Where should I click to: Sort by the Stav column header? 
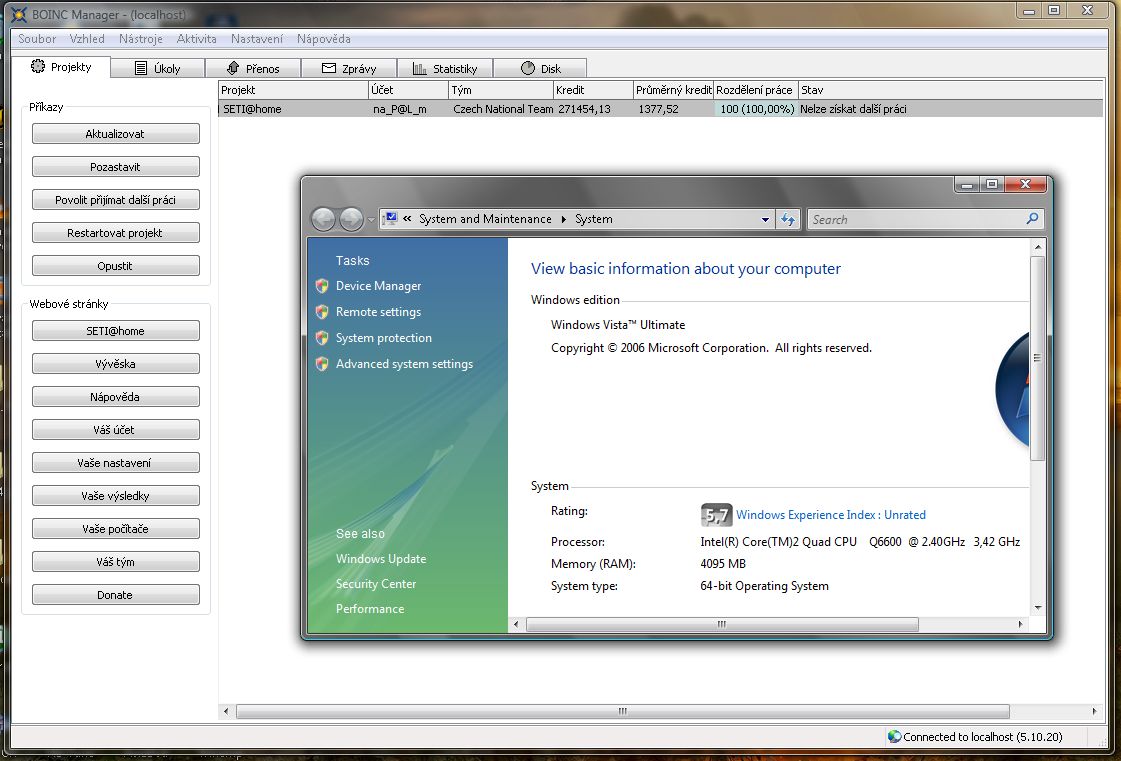951,90
